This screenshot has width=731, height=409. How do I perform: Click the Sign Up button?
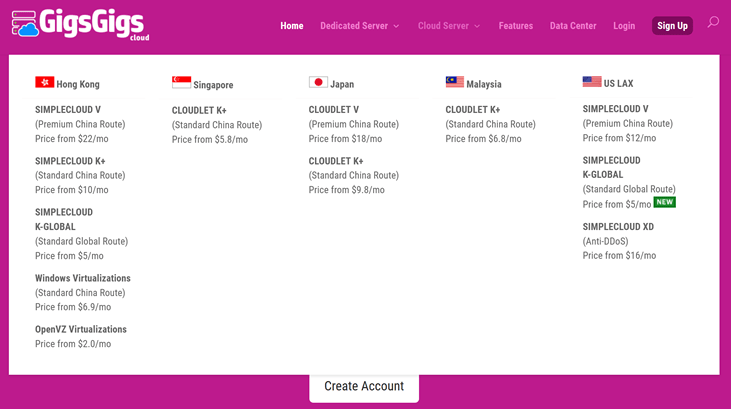coord(672,26)
